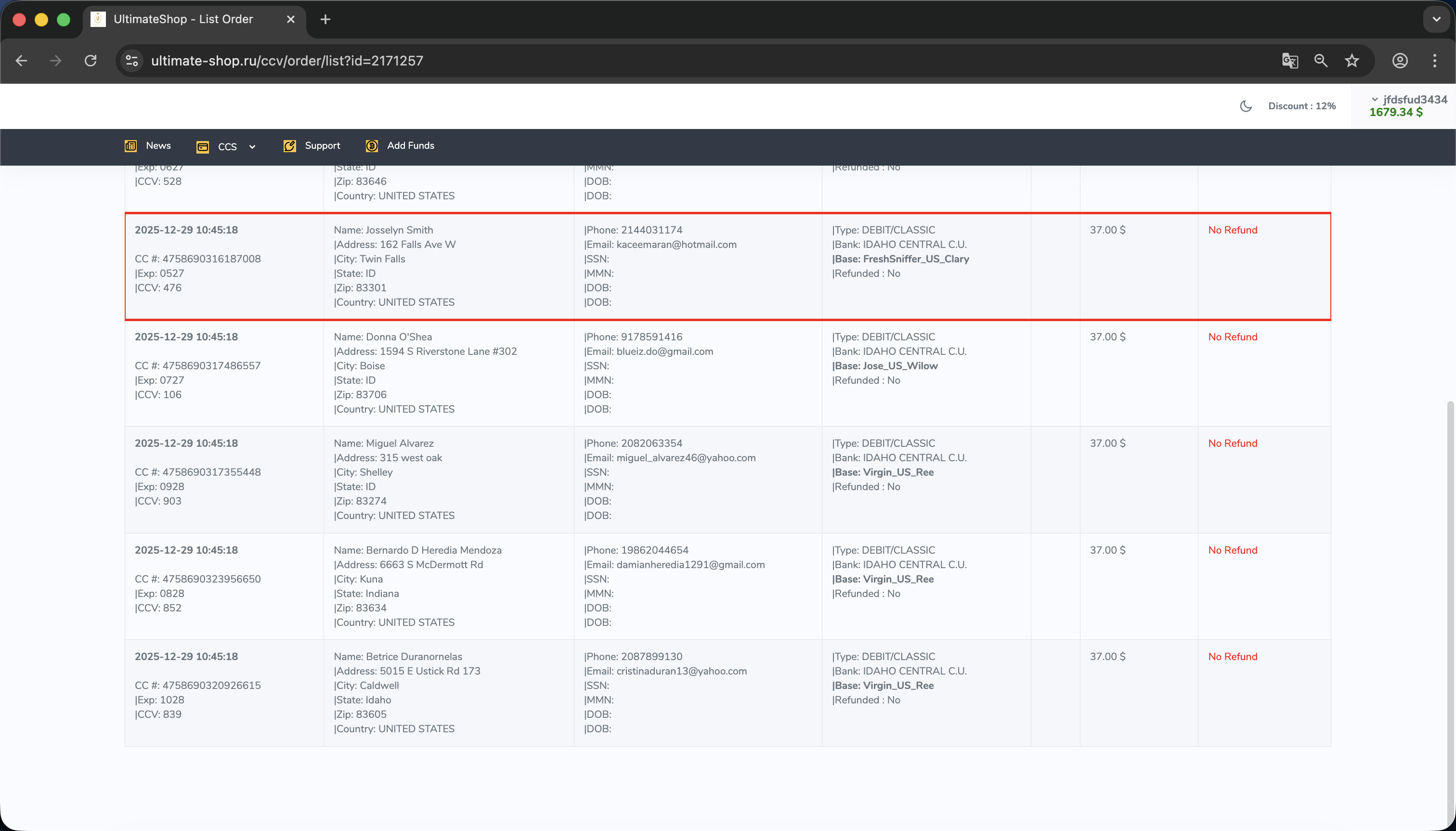Select the UltimateShop - List Order tab
The width and height of the screenshot is (1456, 831).
[182, 19]
